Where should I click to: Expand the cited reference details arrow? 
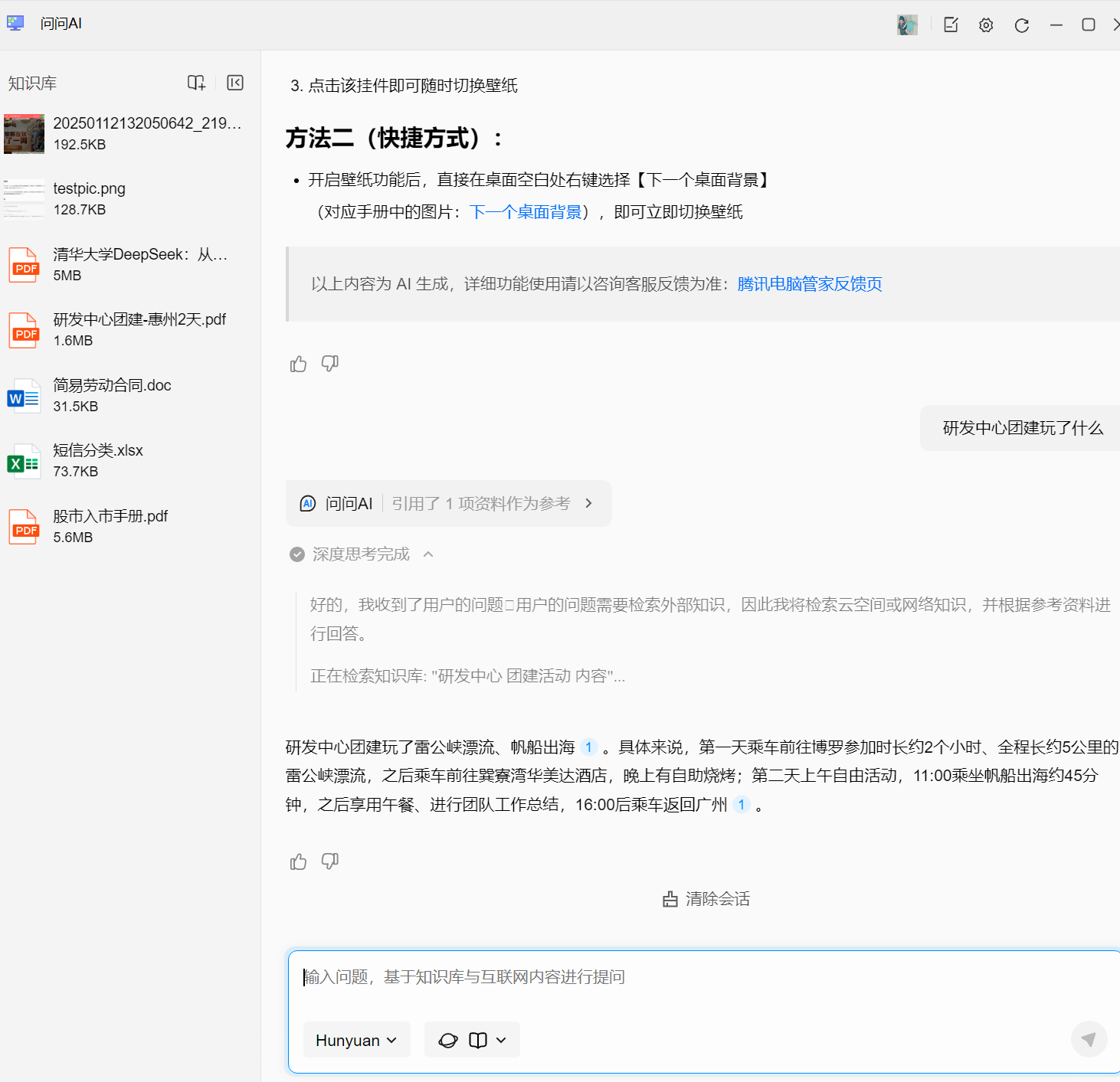coord(588,503)
